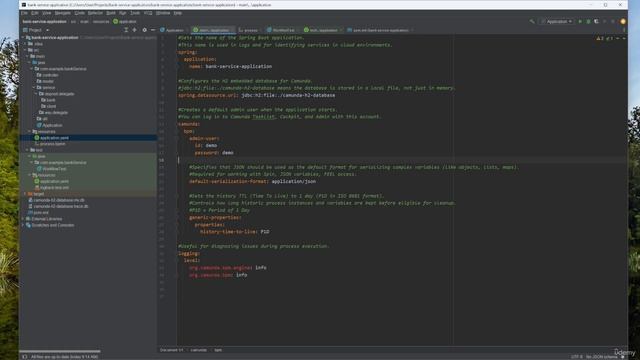Image resolution: width=640 pixels, height=360 pixels.
Task: Select process.bpmn in the project tree
Action: (x=53, y=144)
